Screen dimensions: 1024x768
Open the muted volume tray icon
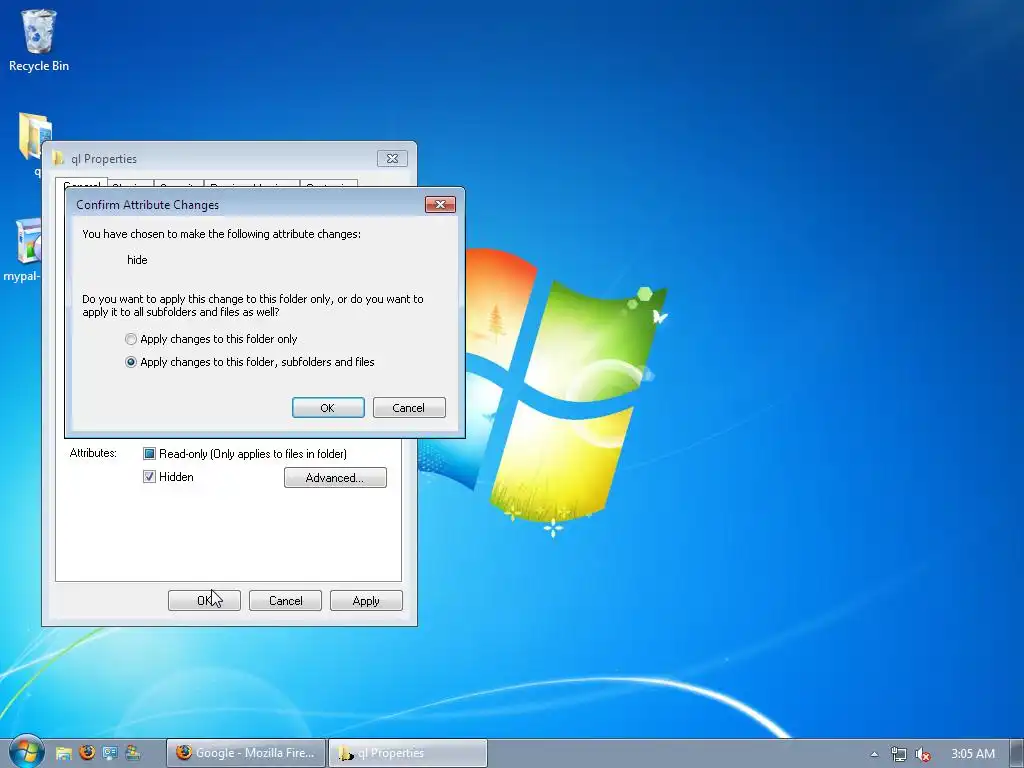(x=922, y=754)
